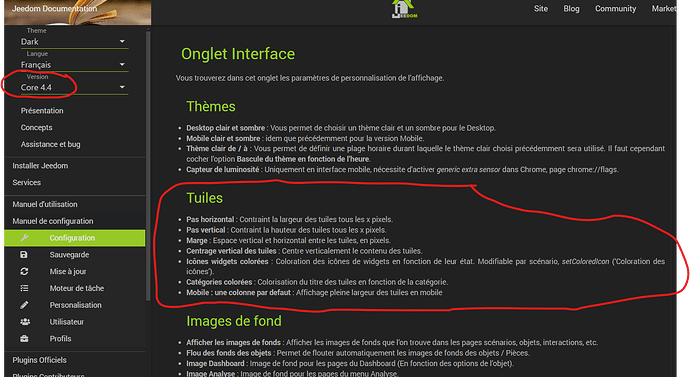Click the floppy disk icon beside Sauvegarde
Image resolution: width=690 pixels, height=377 pixels.
coord(24,255)
